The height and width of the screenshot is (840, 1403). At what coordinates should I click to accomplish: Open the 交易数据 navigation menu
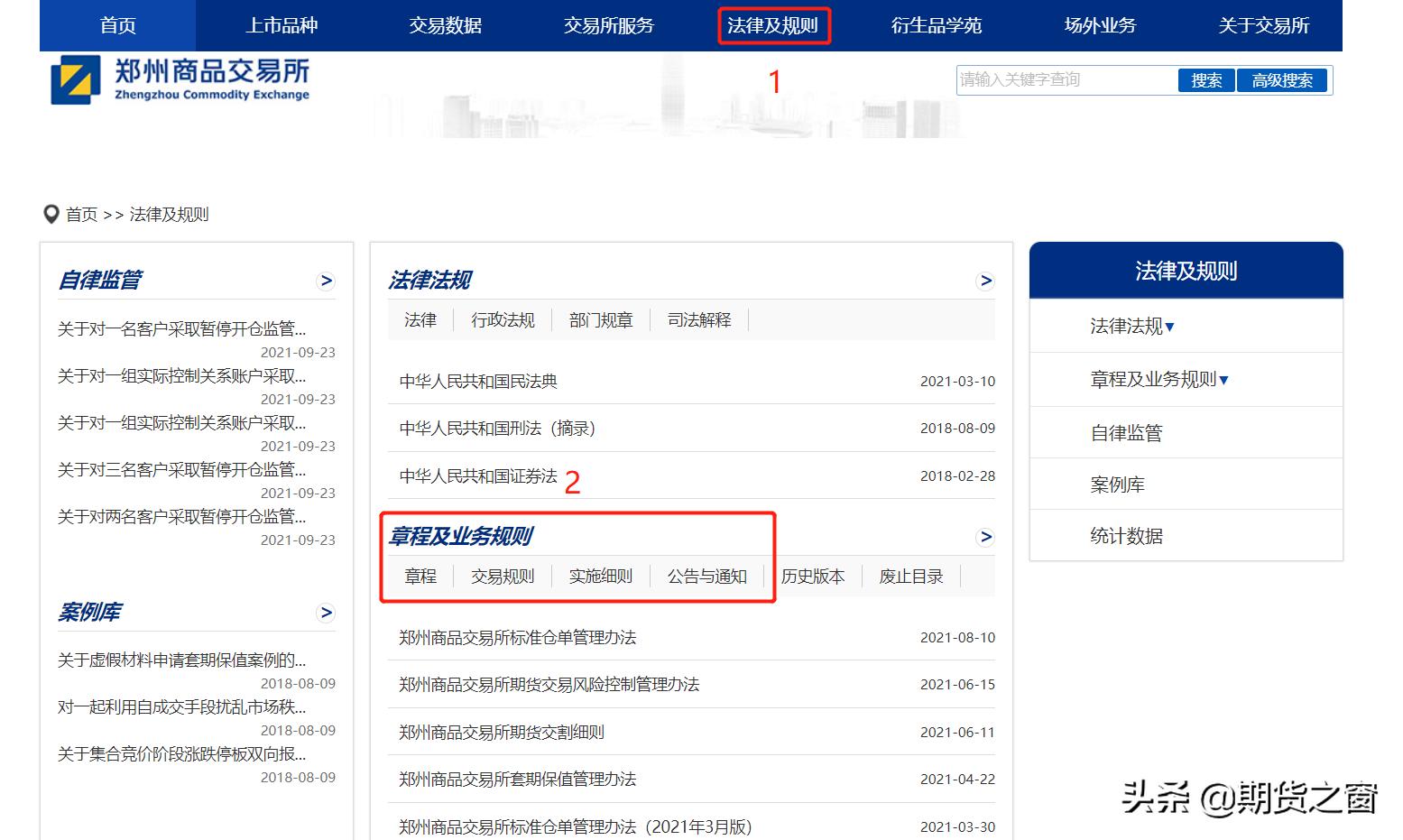(x=446, y=25)
